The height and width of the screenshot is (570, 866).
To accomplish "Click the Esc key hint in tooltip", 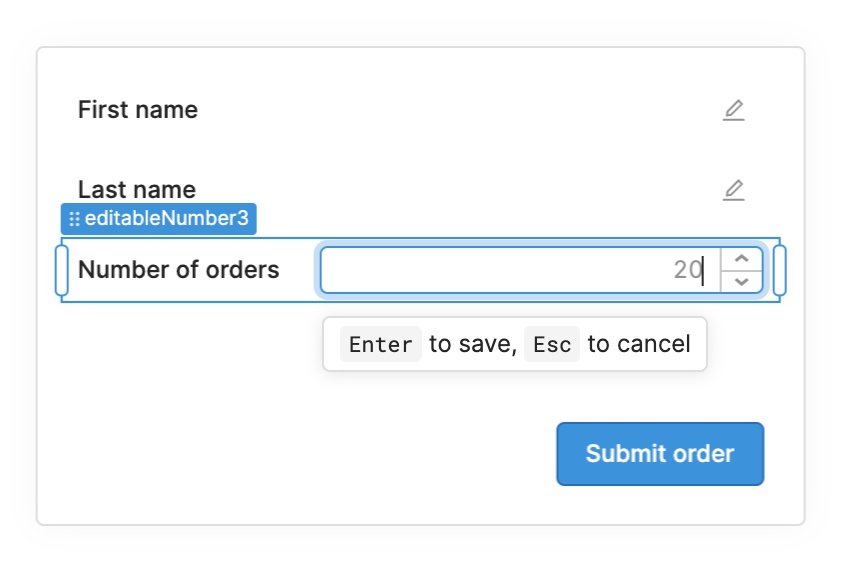I will pyautogui.click(x=552, y=345).
